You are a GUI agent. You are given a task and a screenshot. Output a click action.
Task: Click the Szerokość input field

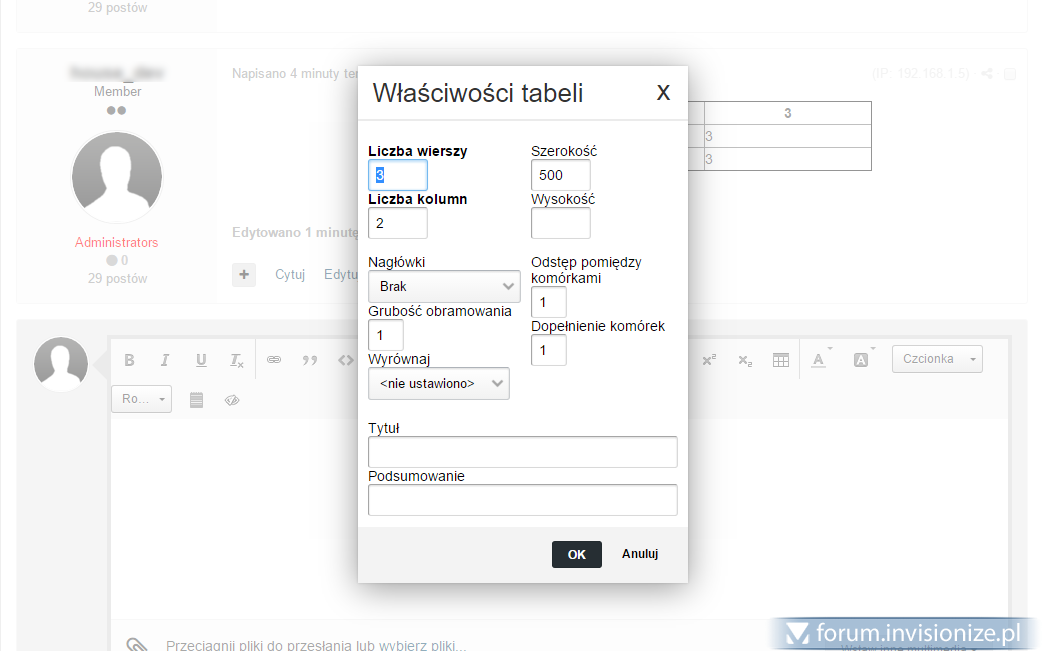click(x=560, y=175)
